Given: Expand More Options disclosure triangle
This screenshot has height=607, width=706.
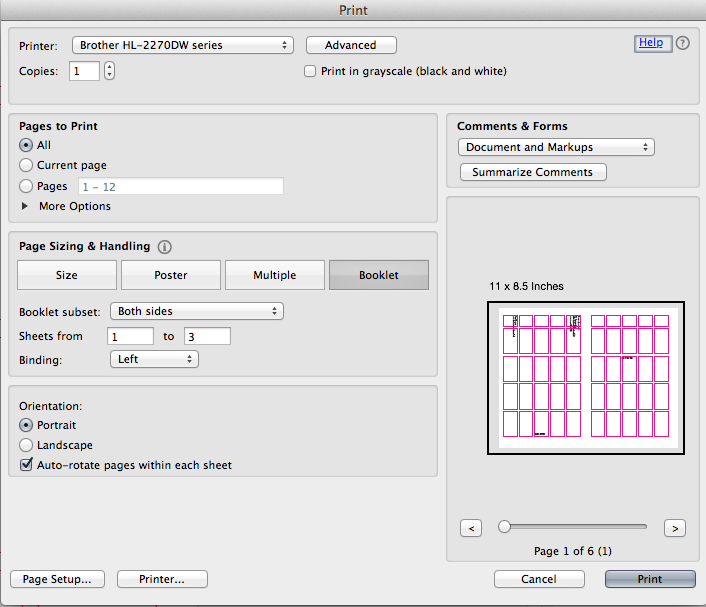Looking at the screenshot, I should pos(26,206).
